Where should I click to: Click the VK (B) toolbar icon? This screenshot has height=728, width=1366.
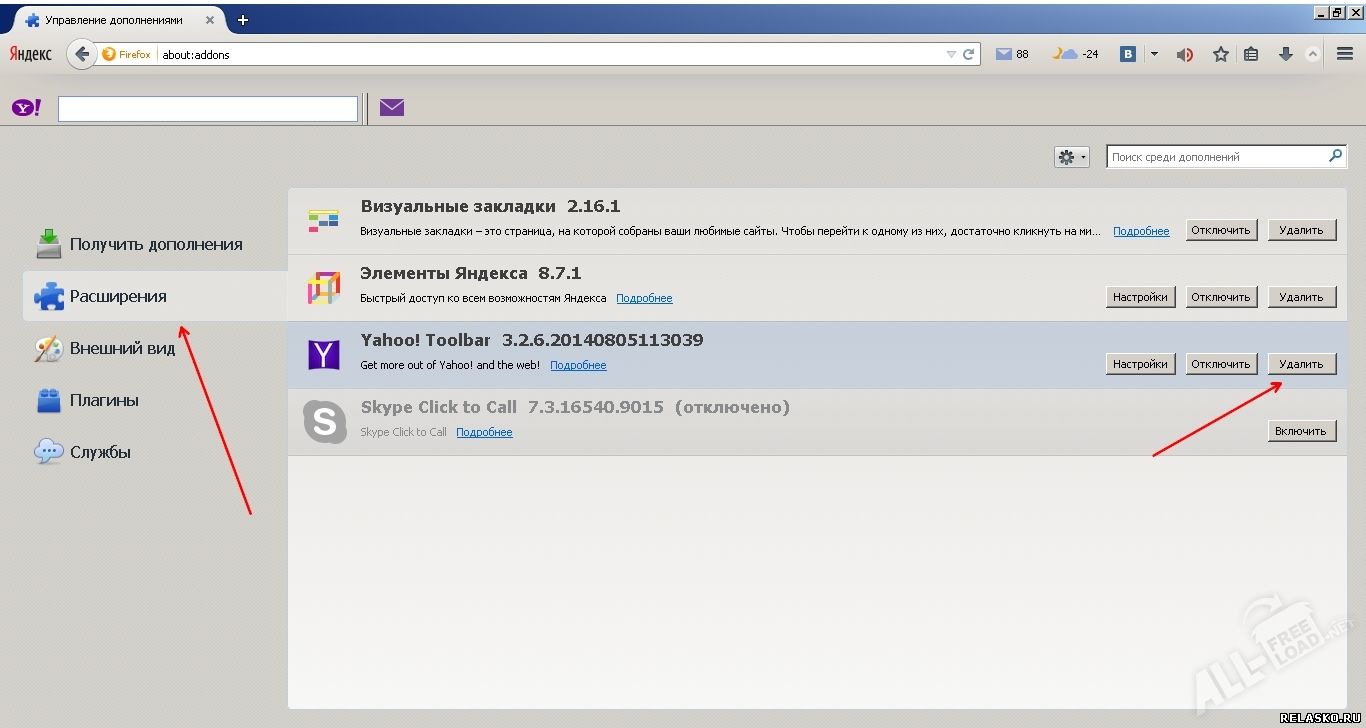[x=1128, y=54]
